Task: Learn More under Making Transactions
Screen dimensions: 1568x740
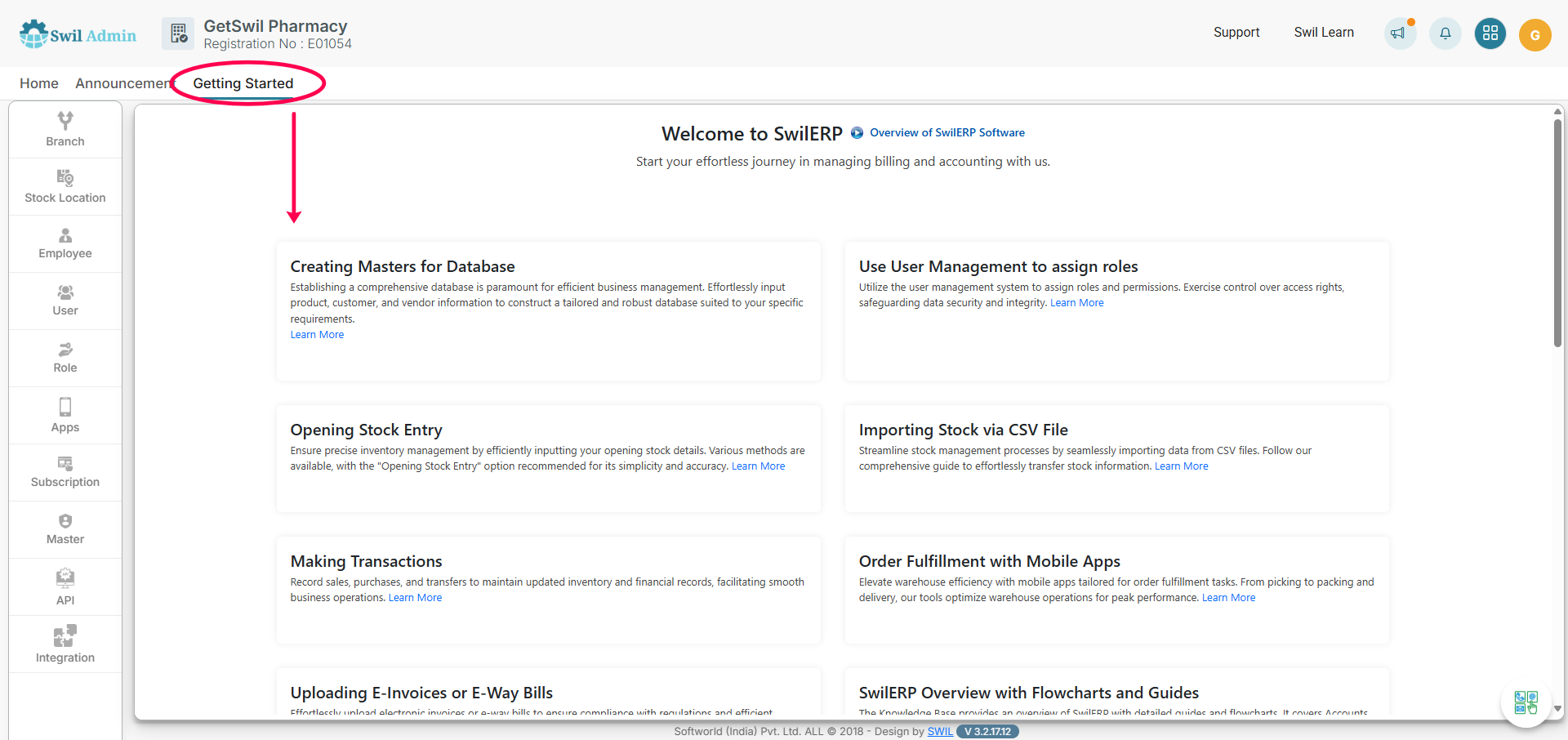Action: 415,598
